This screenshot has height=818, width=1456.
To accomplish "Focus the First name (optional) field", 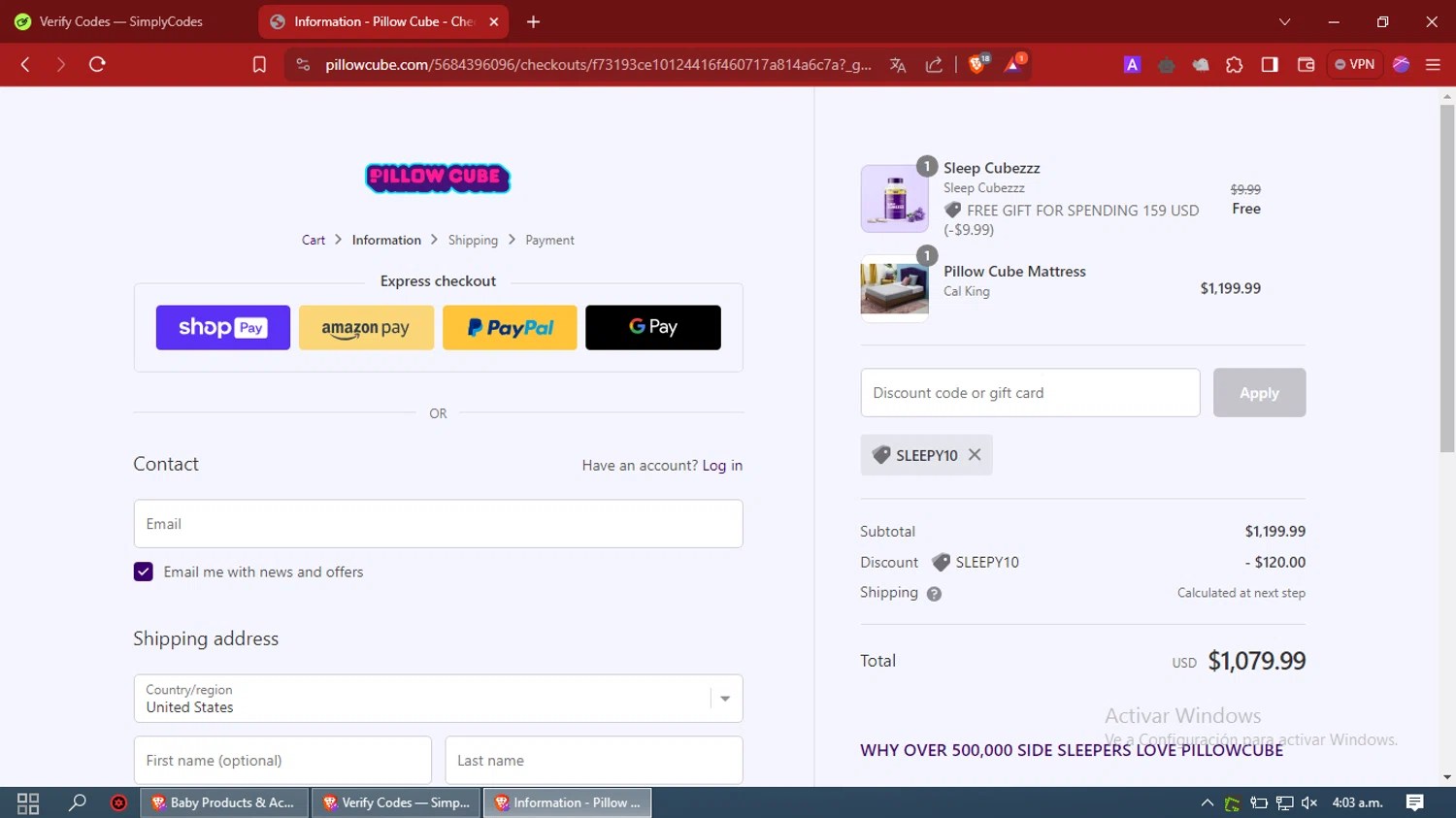I will pos(282,761).
